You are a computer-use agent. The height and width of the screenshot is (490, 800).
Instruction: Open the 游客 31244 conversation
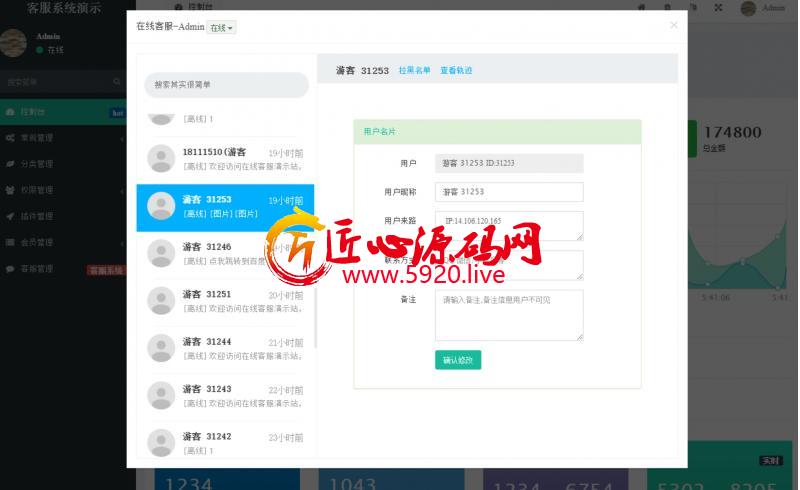[225, 349]
